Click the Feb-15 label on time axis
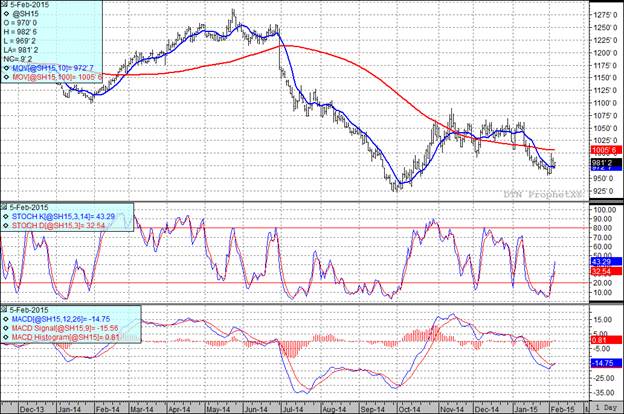The image size is (624, 414). click(563, 409)
